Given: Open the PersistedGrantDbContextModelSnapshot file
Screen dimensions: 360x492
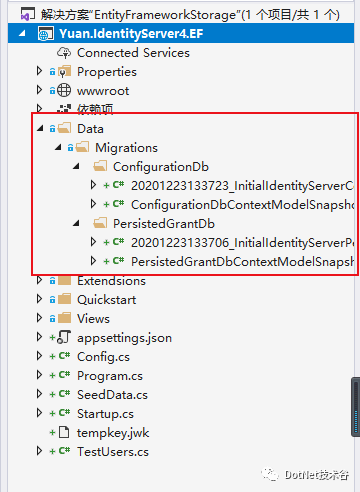Looking at the screenshot, I should coord(242,262).
